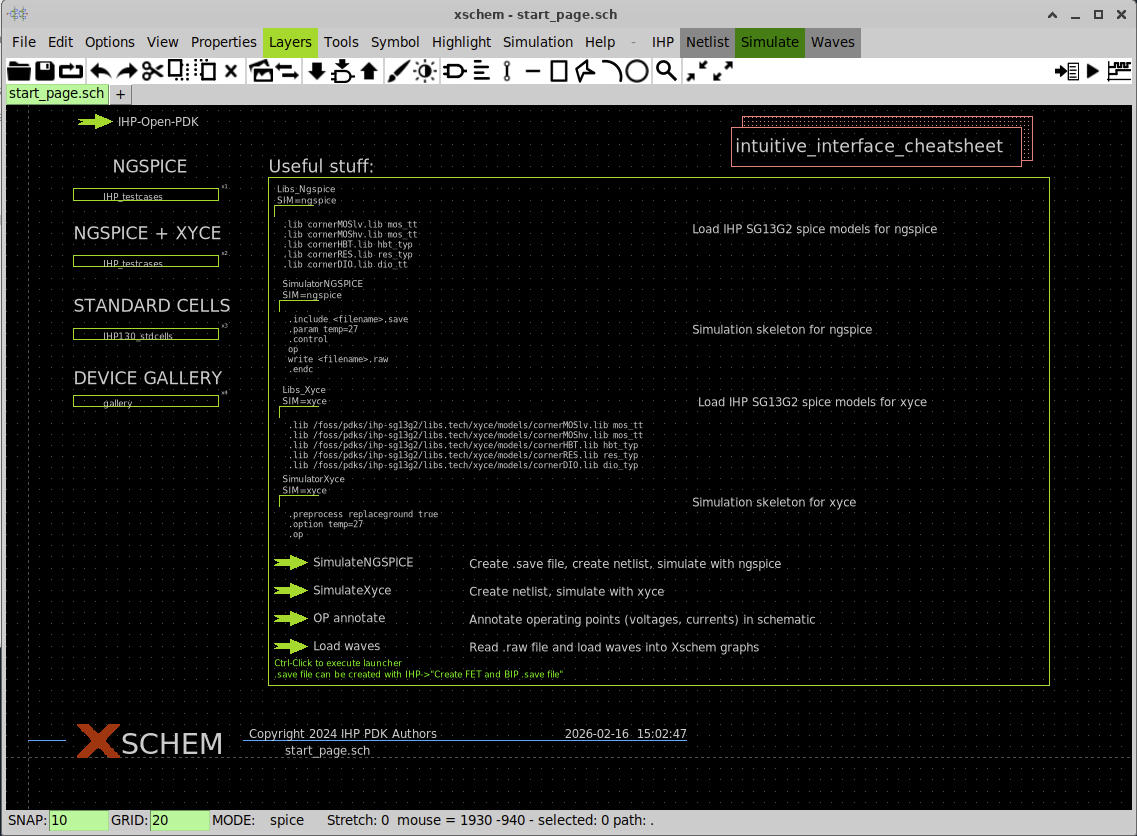The height and width of the screenshot is (836, 1137).
Task: Click the green Simulate button
Action: (769, 42)
